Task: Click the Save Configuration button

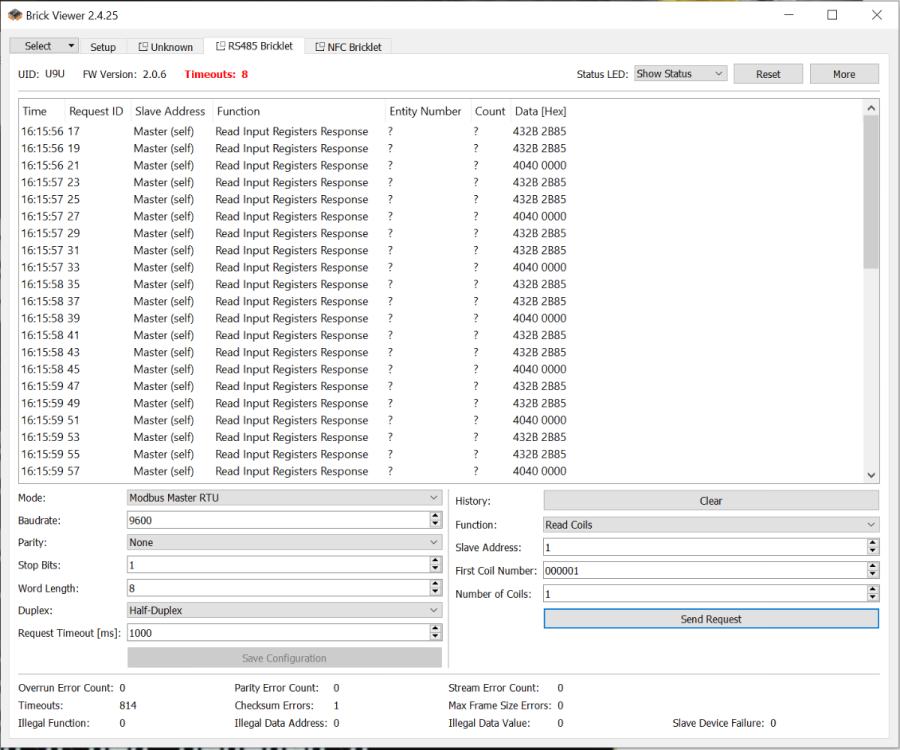Action: [x=284, y=658]
